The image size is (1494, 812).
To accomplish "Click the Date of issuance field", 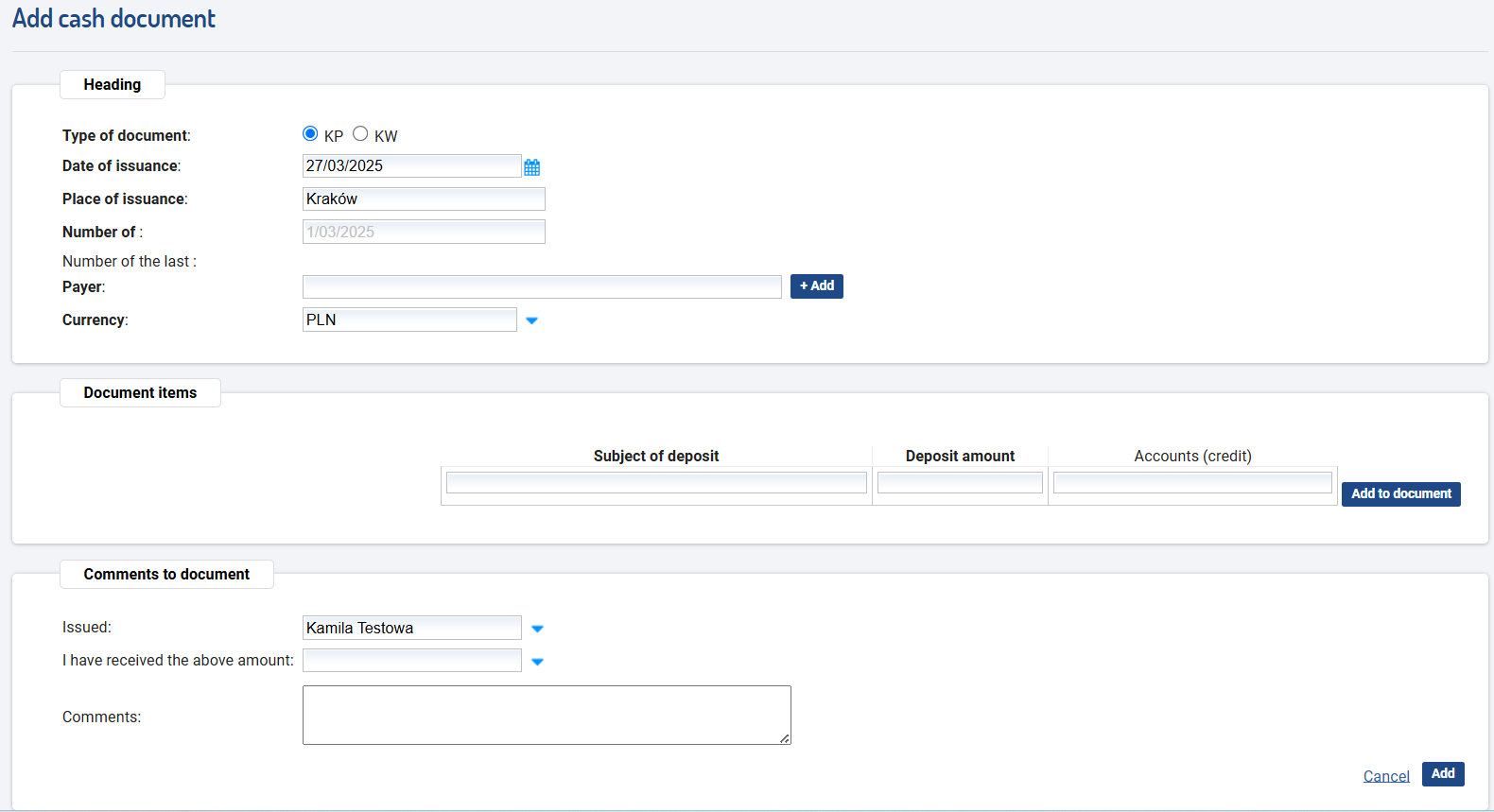I will coord(411,166).
